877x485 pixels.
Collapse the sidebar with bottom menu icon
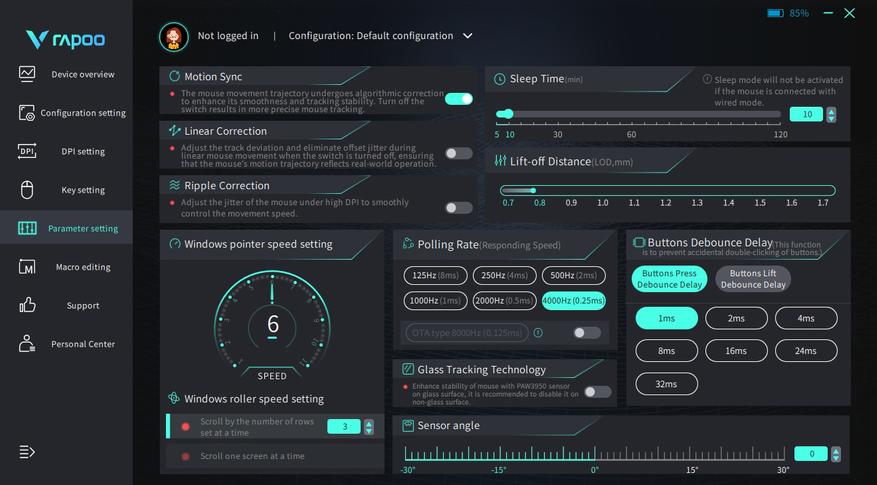(27, 451)
